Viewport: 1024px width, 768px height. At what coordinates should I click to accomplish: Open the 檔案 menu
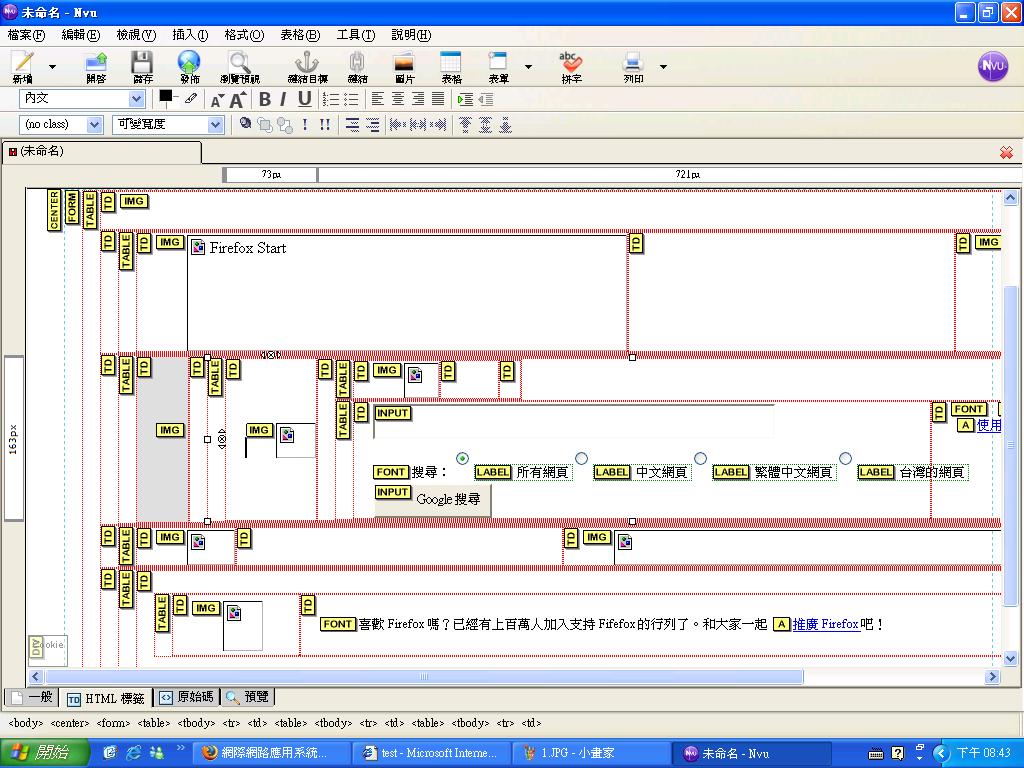26,35
